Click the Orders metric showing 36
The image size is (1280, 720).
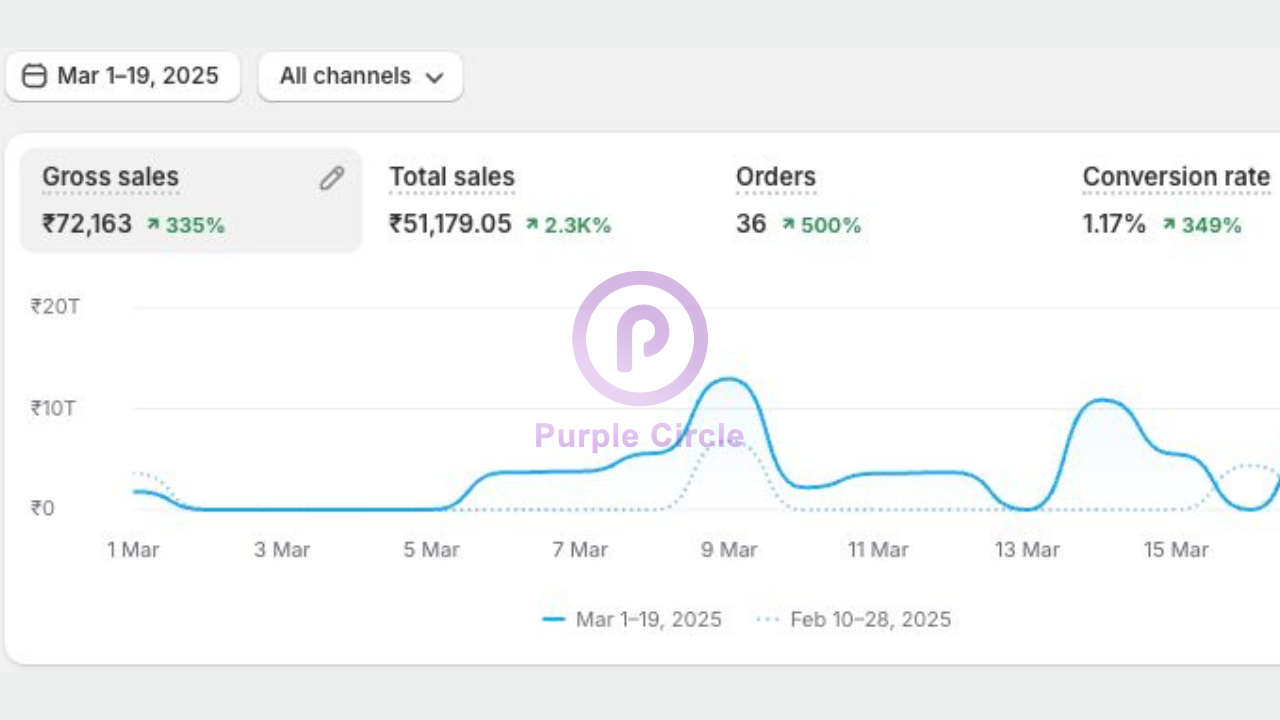pyautogui.click(x=776, y=200)
